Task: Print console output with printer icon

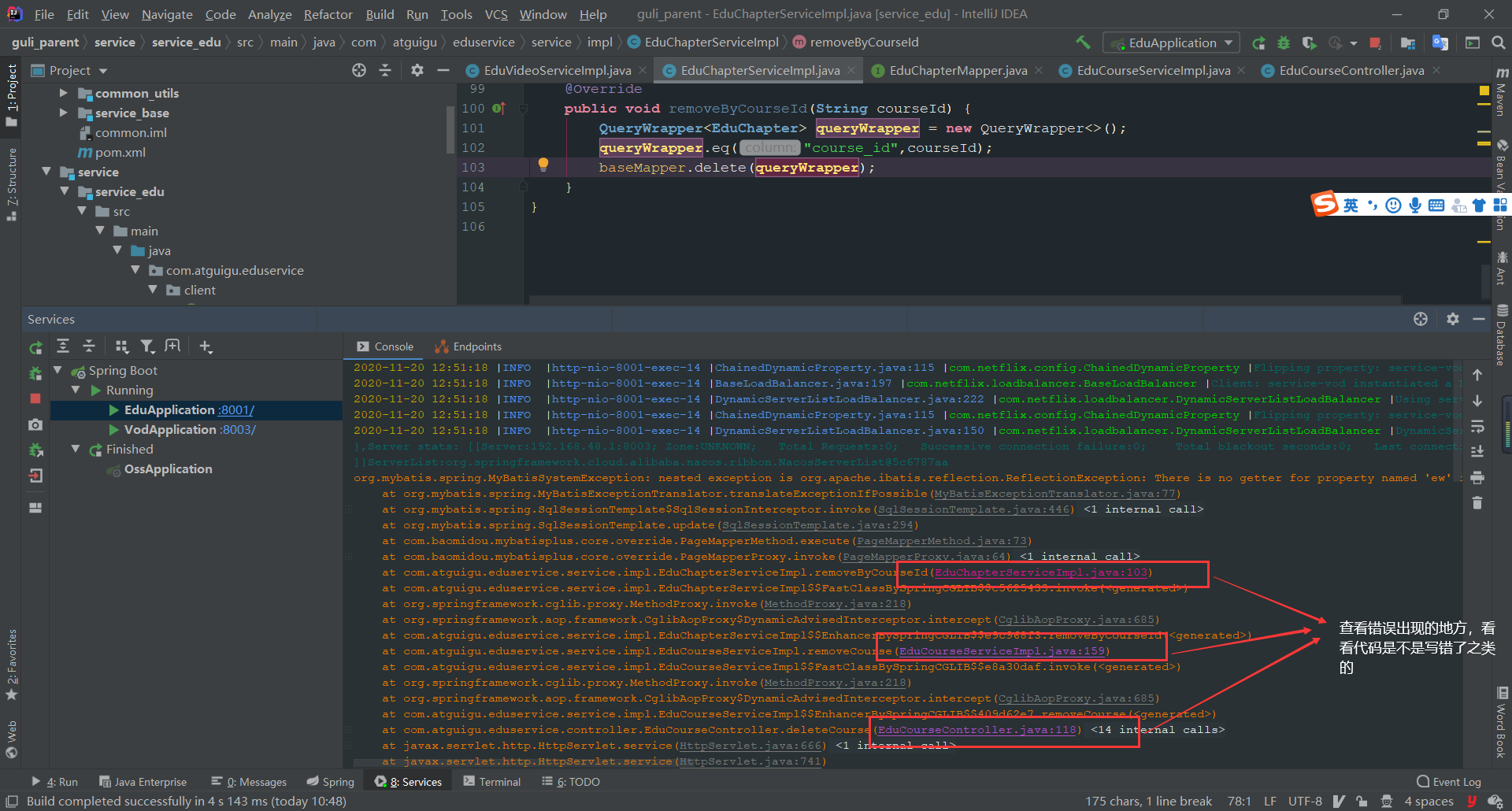Action: pos(1477,477)
